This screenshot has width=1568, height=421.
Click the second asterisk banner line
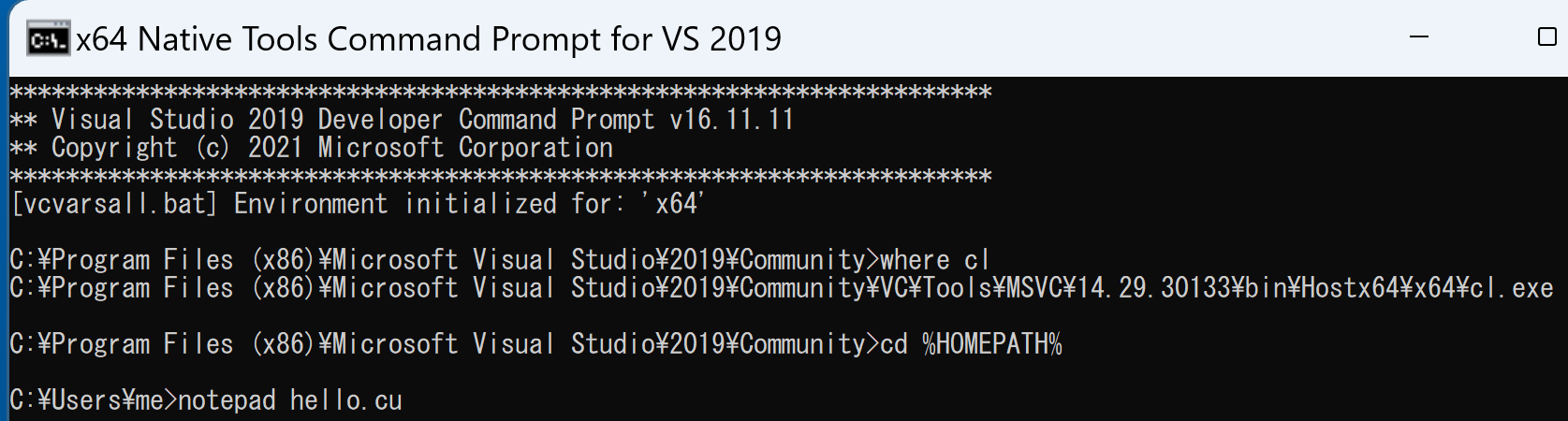(x=501, y=176)
